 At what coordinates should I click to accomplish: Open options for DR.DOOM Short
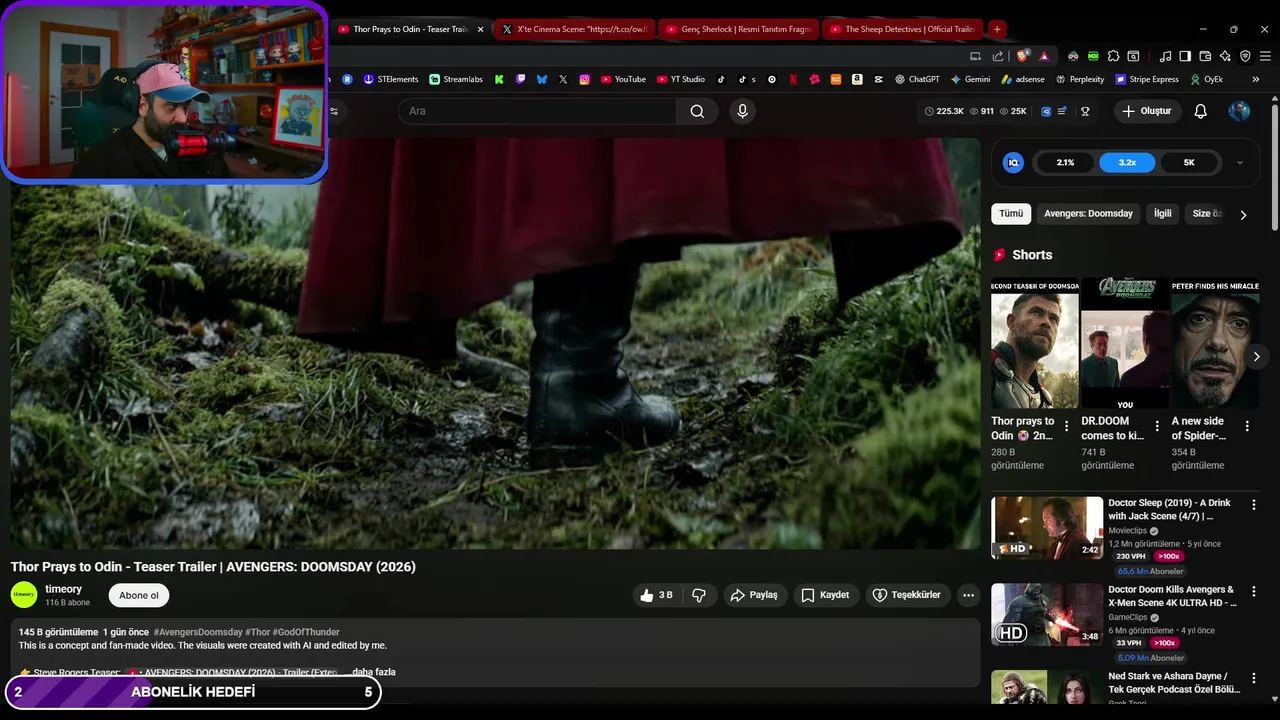click(x=1157, y=426)
